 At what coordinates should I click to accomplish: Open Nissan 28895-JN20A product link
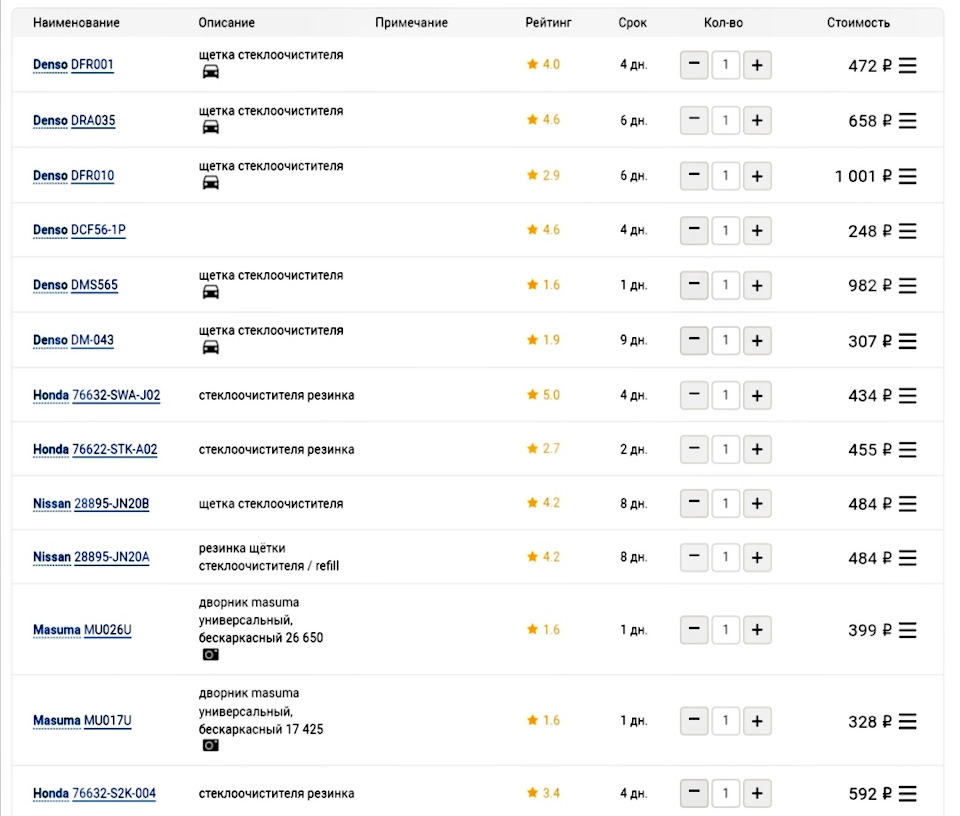click(91, 558)
